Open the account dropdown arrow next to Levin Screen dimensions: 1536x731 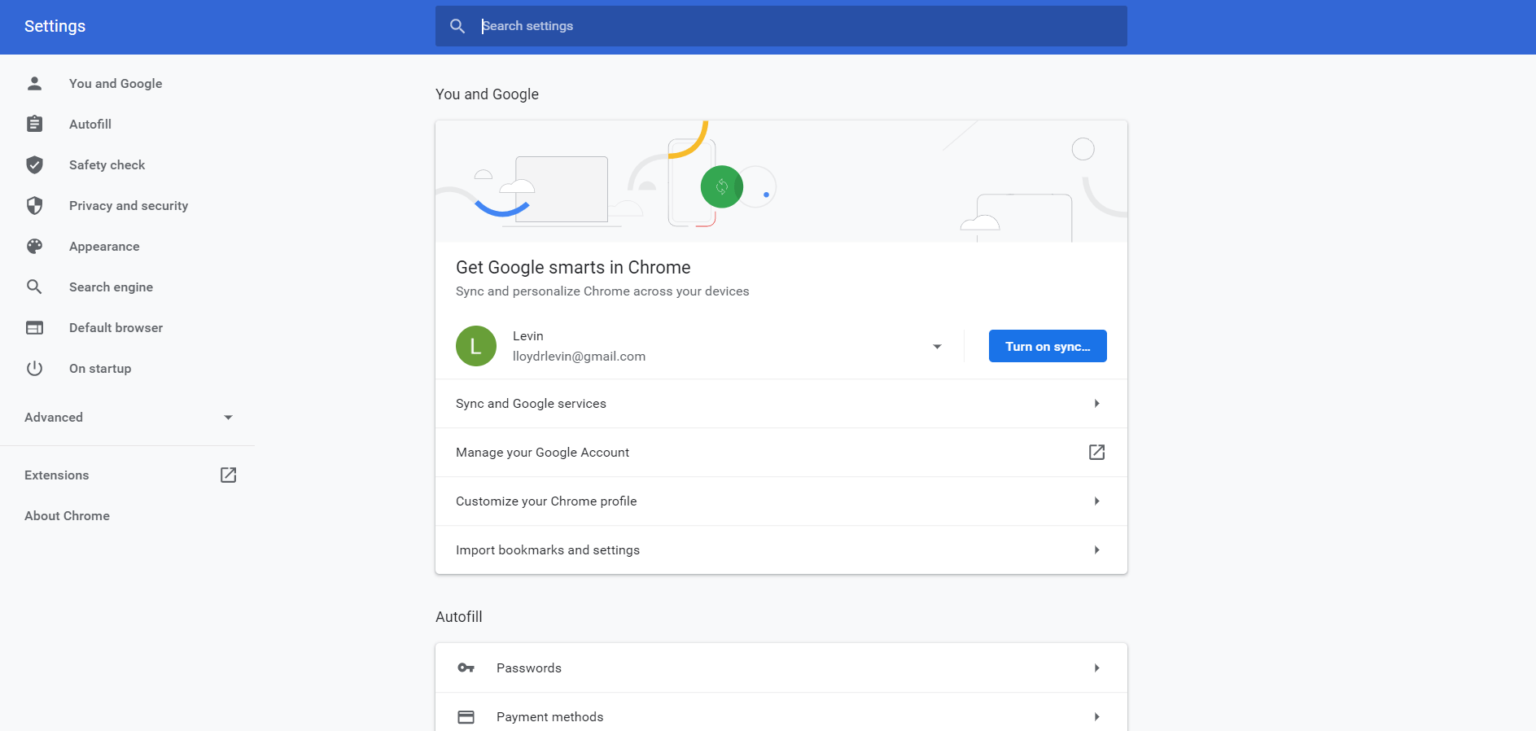(x=937, y=347)
